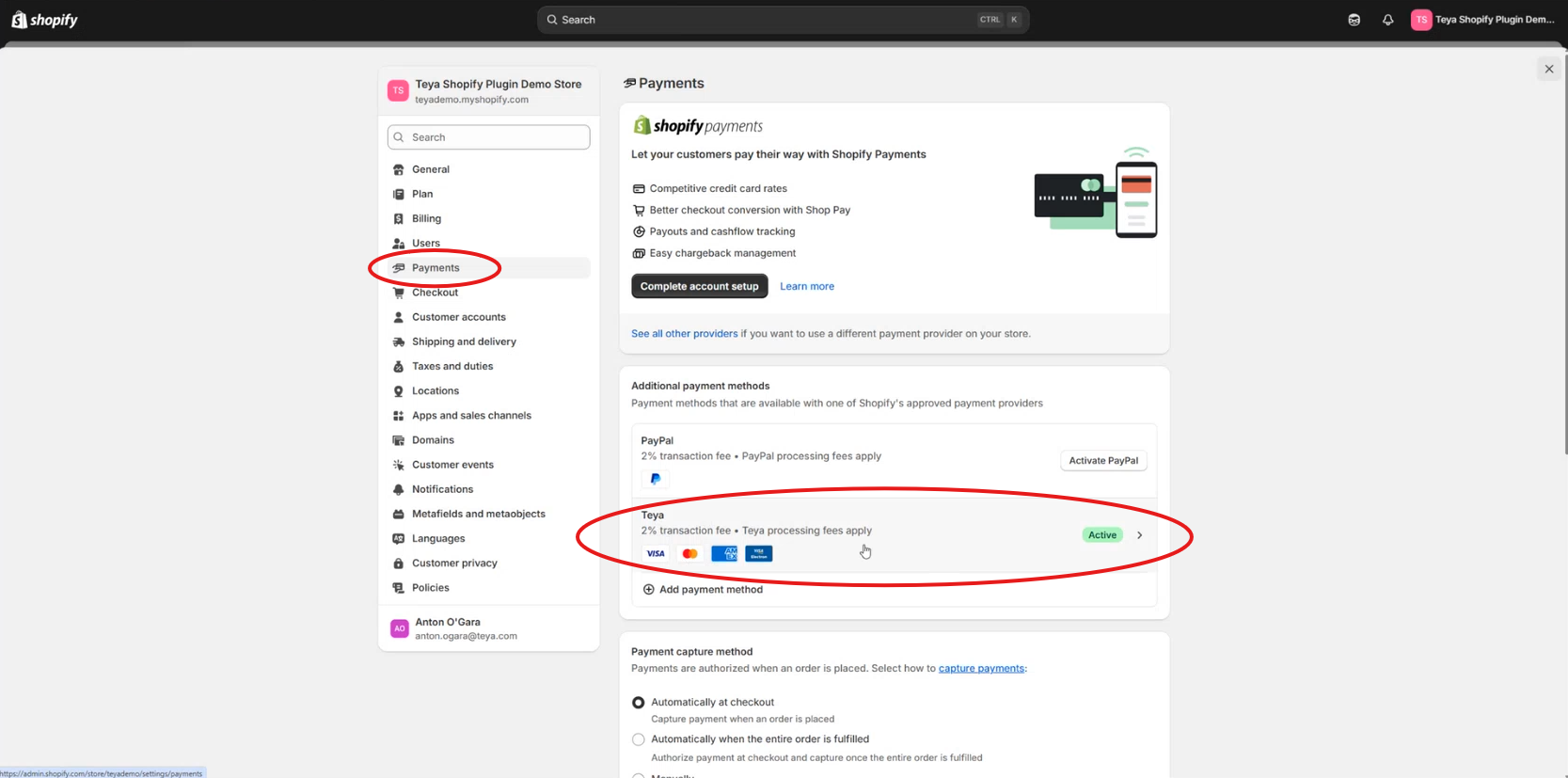
Task: Click Add payment method
Action: click(703, 590)
